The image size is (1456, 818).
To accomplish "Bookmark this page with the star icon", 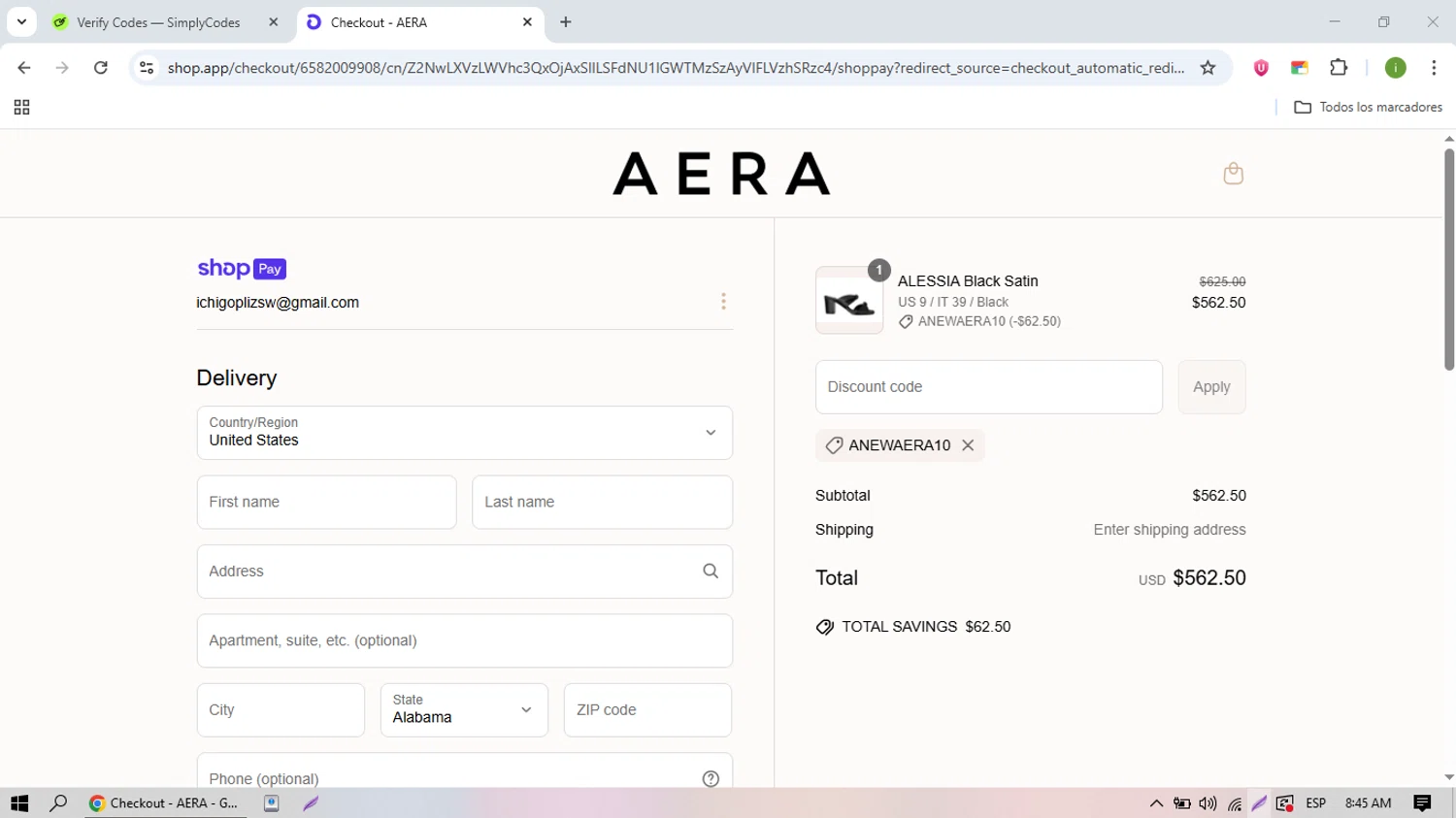I will [x=1208, y=68].
